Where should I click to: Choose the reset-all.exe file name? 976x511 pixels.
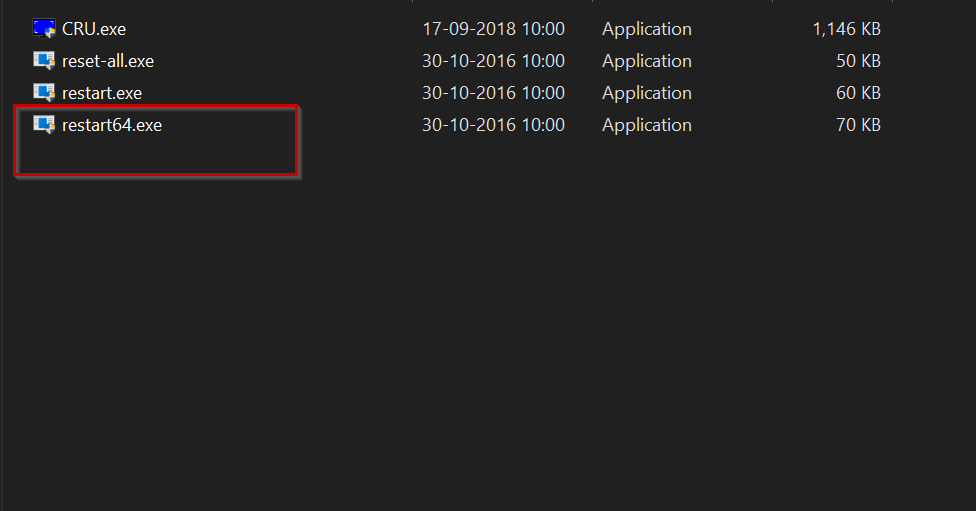pos(108,61)
